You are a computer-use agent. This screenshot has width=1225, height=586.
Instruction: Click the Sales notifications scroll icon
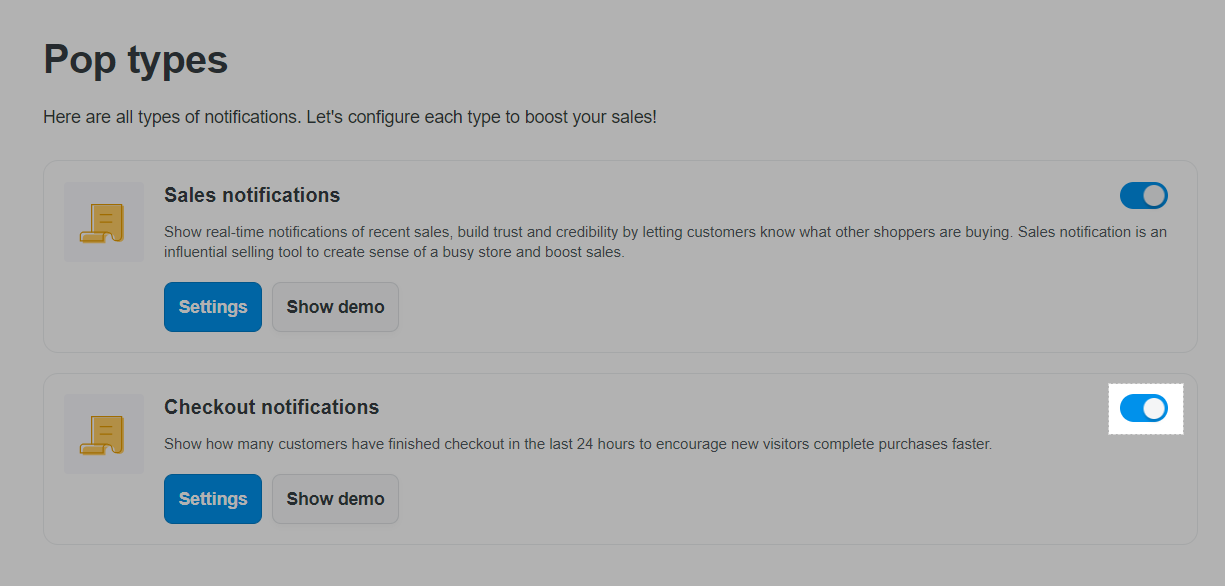[x=101, y=222]
